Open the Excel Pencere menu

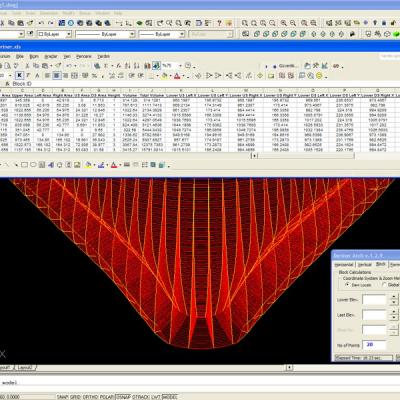click(84, 56)
